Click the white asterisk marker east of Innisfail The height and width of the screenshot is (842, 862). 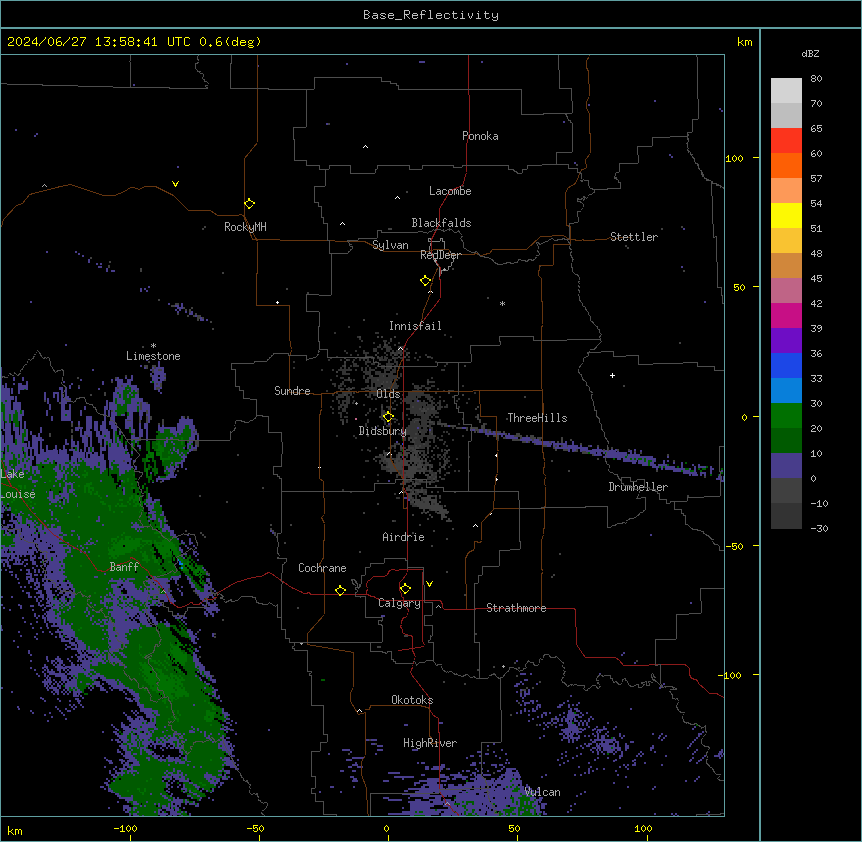tap(502, 303)
